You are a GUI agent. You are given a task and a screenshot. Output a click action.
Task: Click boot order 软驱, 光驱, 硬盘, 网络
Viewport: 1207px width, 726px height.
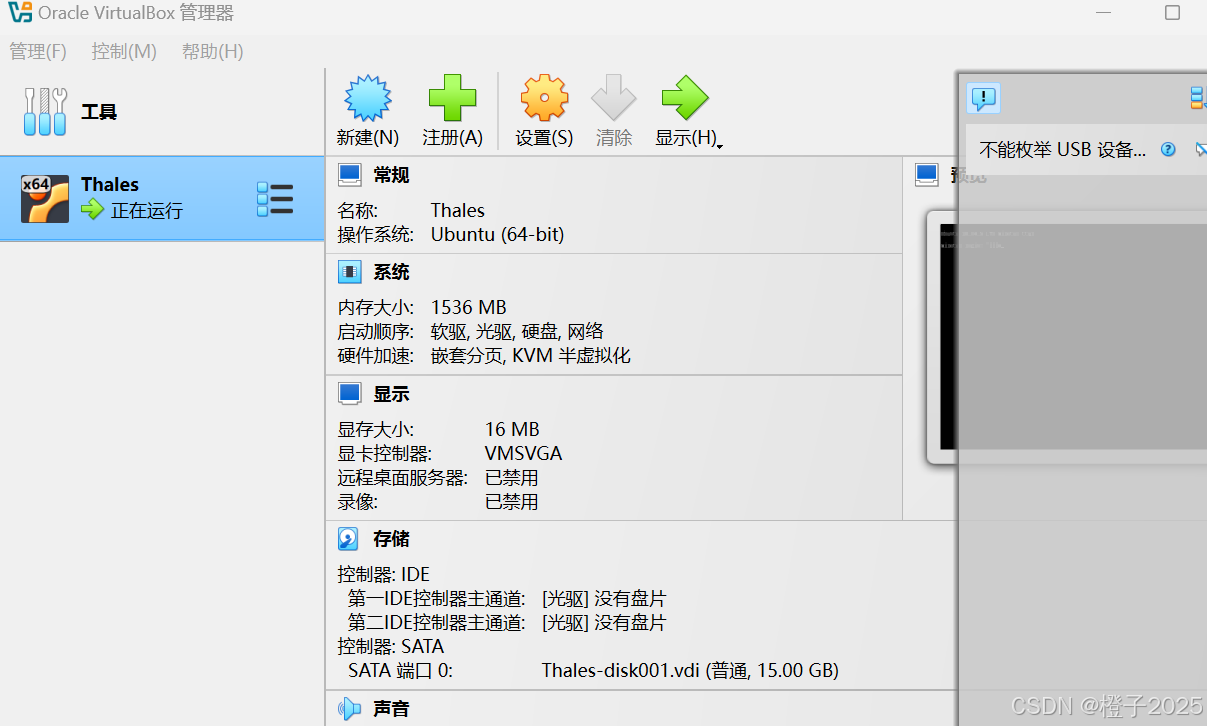click(x=517, y=331)
